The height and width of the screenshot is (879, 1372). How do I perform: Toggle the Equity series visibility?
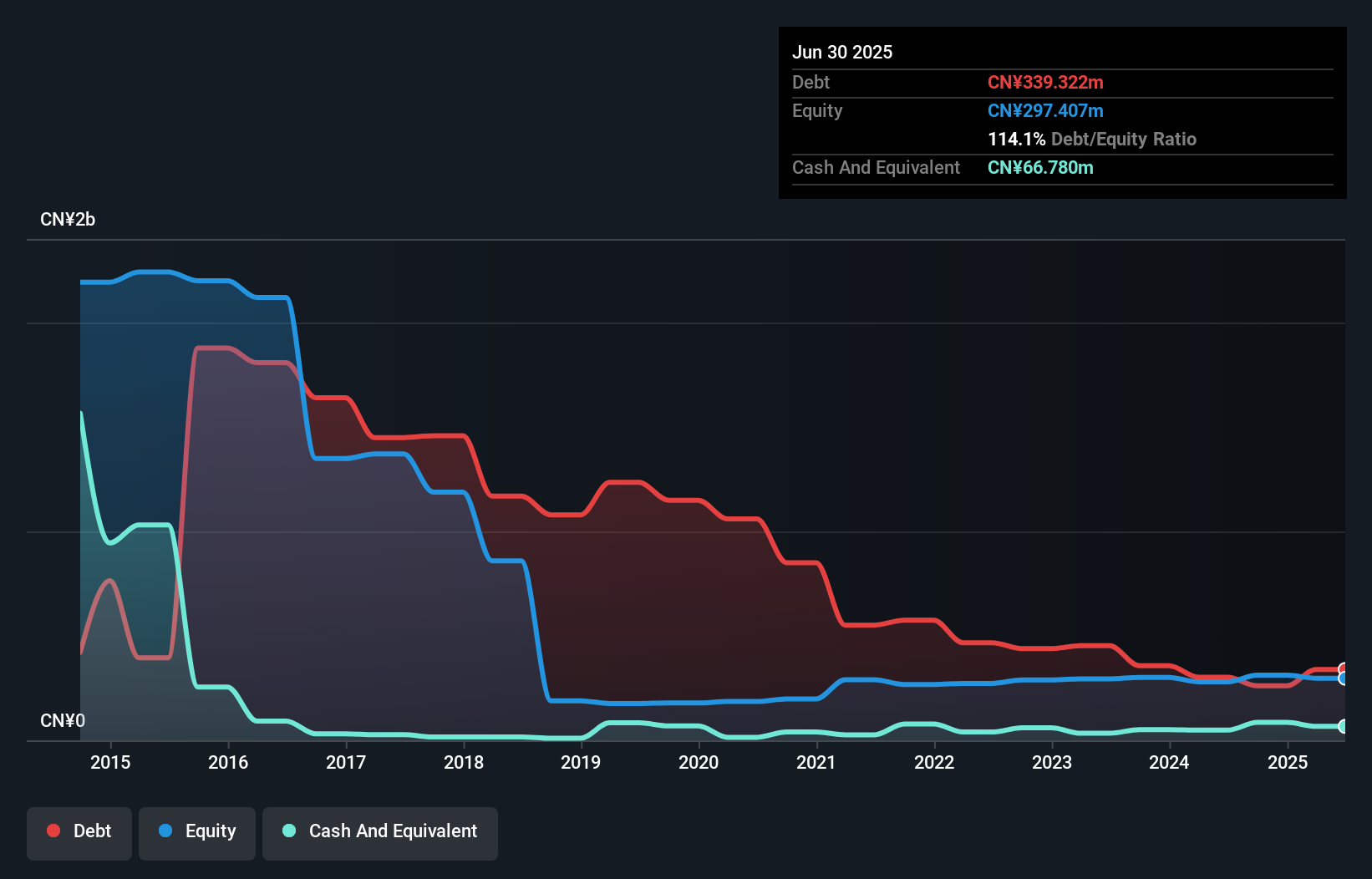[196, 831]
